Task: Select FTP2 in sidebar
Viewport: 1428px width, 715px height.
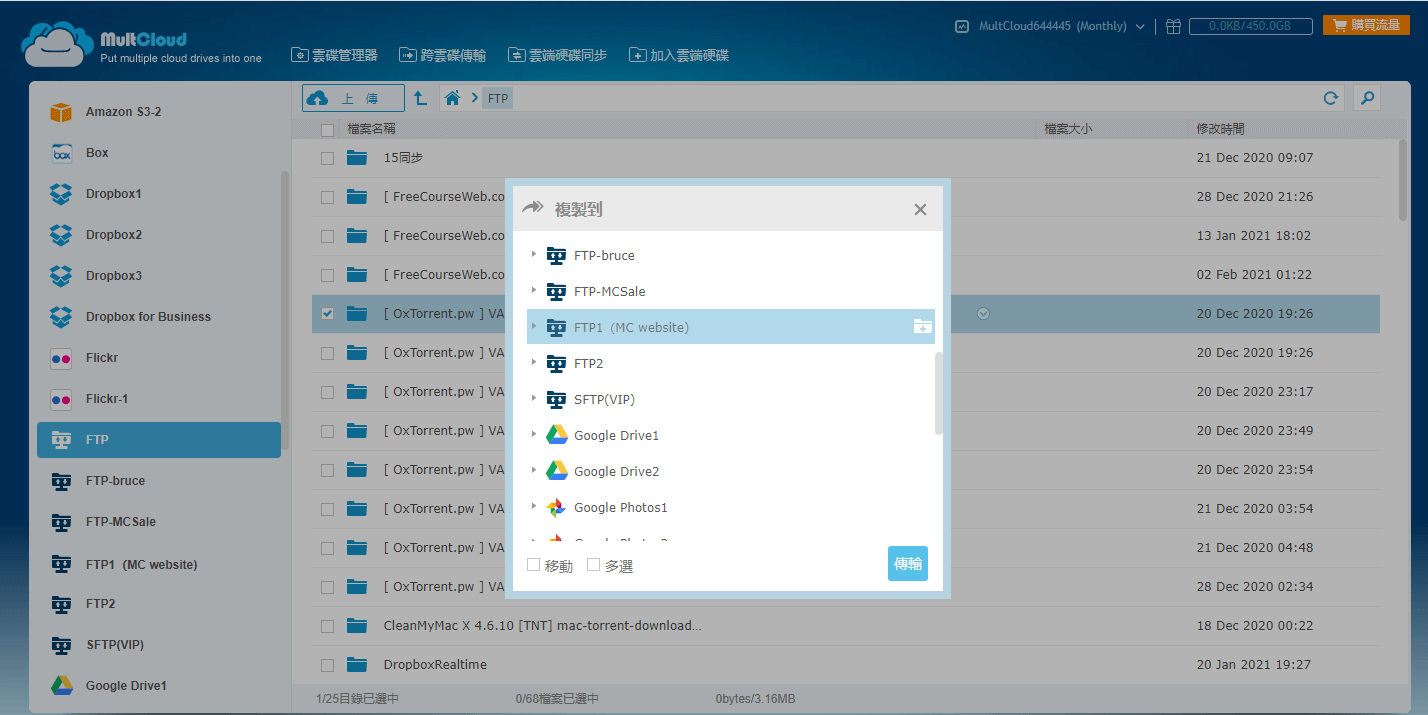Action: coord(159,604)
